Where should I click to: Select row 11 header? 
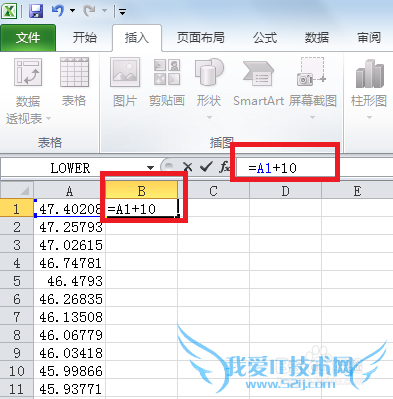pyautogui.click(x=17, y=389)
